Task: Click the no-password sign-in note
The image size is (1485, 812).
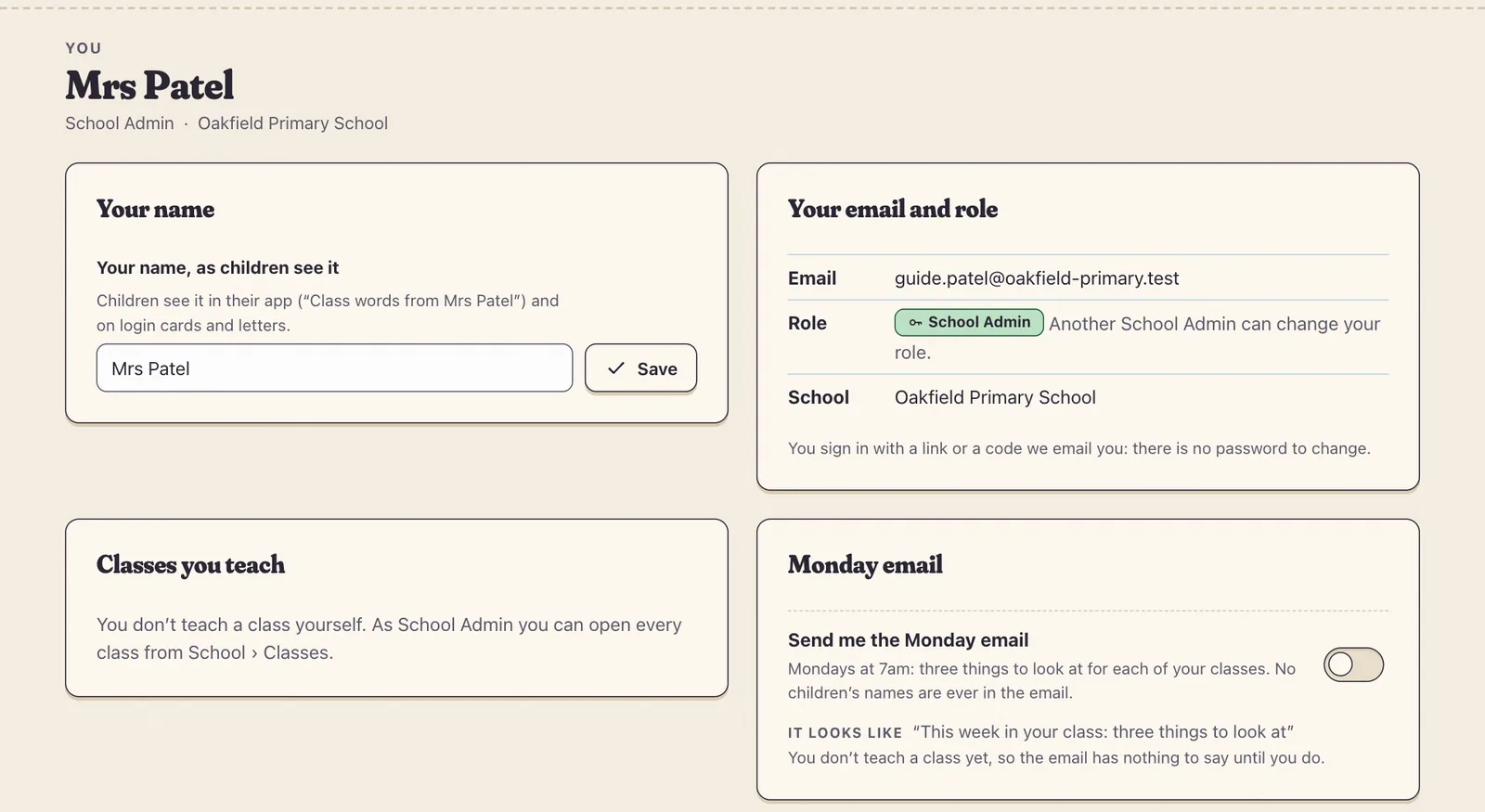Action: (x=1078, y=448)
